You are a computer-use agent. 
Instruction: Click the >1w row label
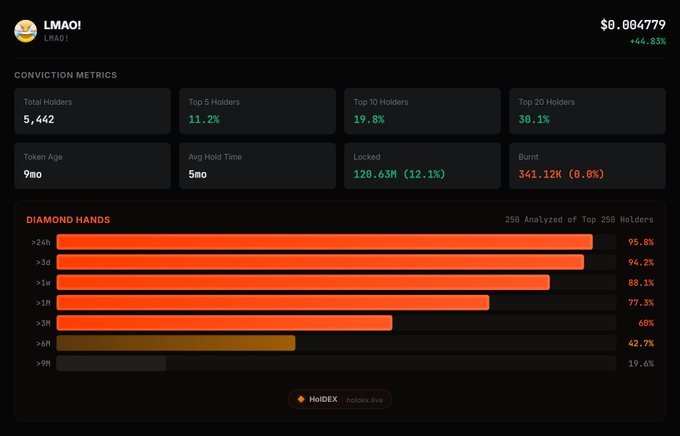[x=43, y=283]
